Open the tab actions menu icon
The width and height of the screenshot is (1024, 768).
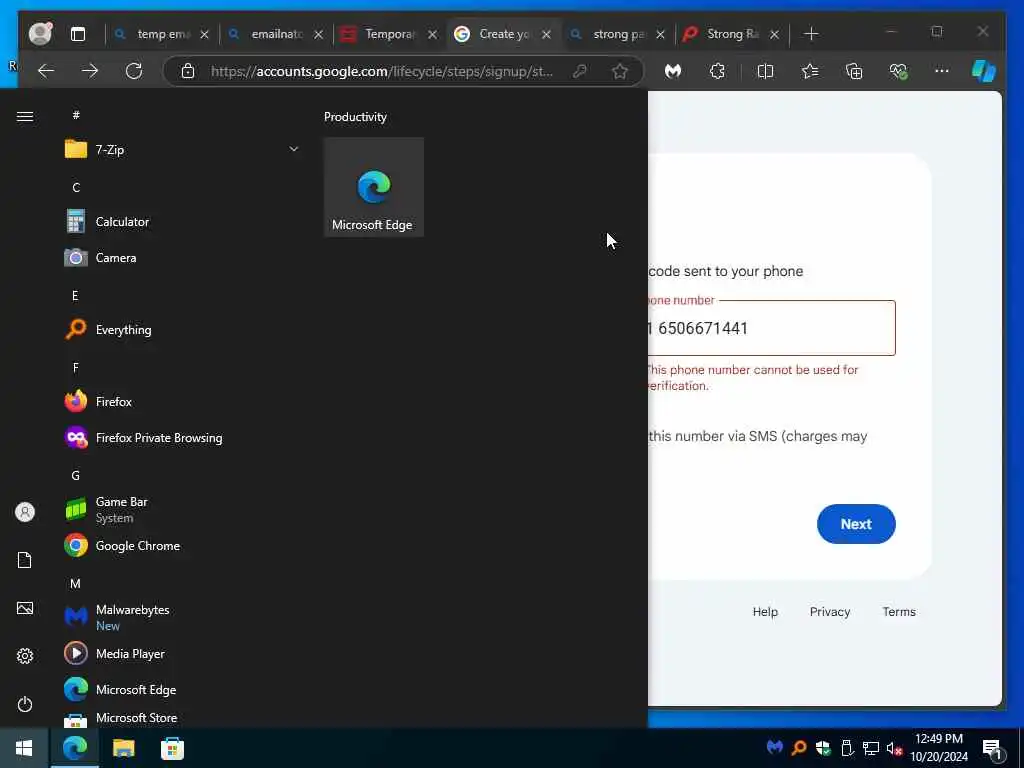click(78, 34)
